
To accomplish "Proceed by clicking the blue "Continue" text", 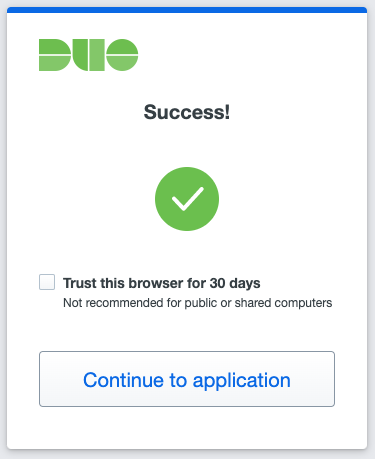I will point(123,380).
